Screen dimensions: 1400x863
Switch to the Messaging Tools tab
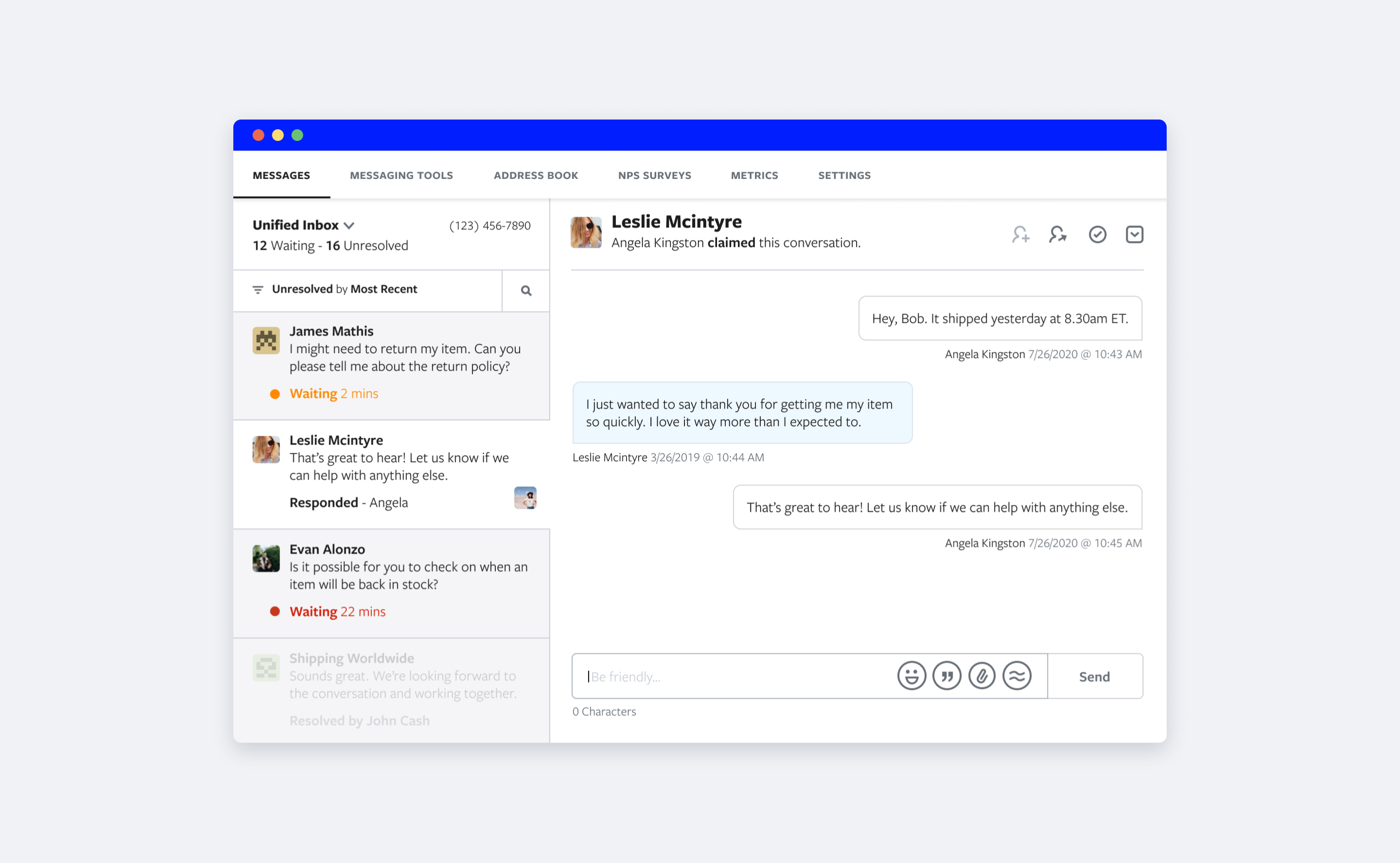pyautogui.click(x=401, y=176)
